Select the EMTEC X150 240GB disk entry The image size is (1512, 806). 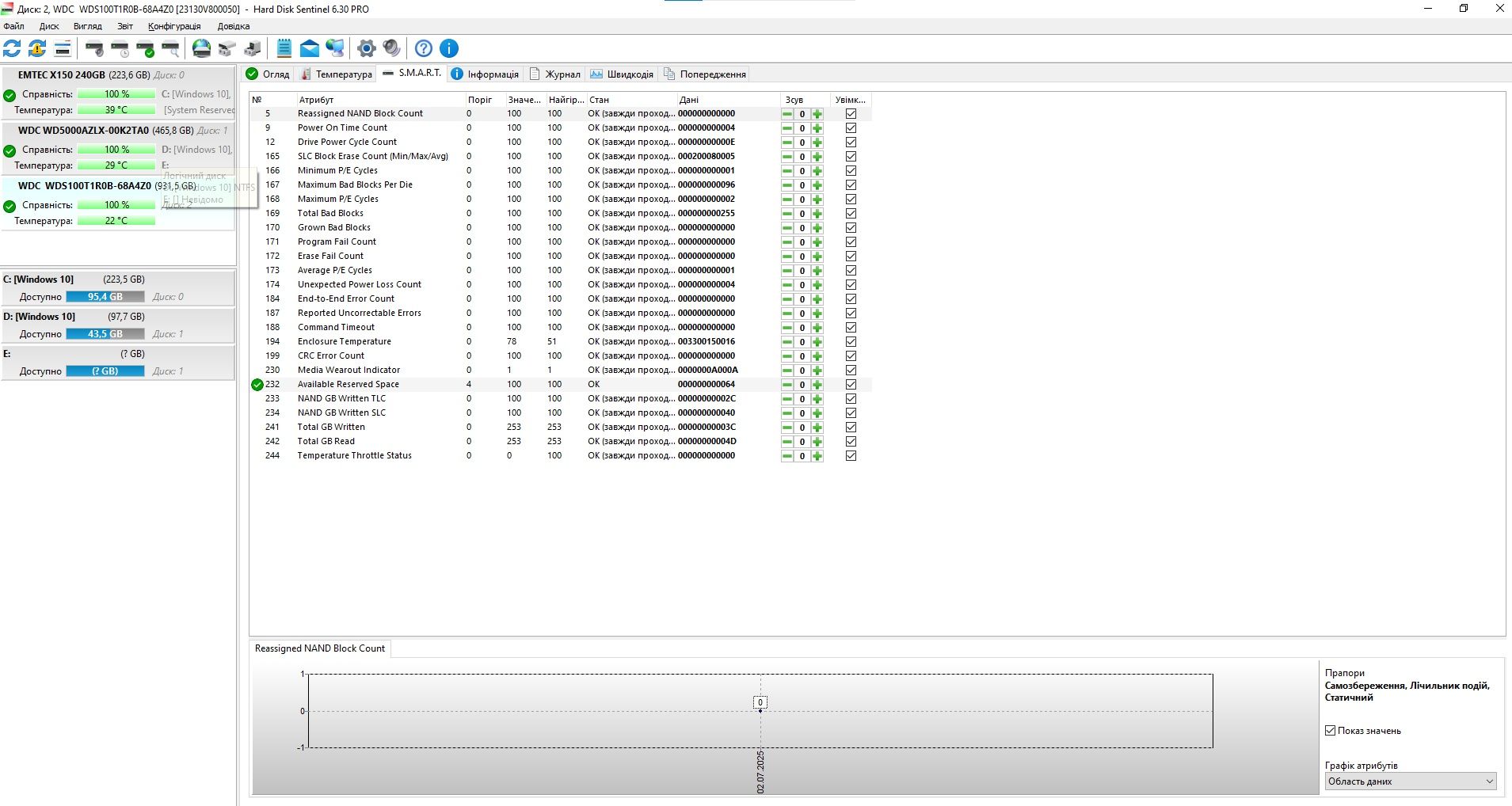[118, 93]
